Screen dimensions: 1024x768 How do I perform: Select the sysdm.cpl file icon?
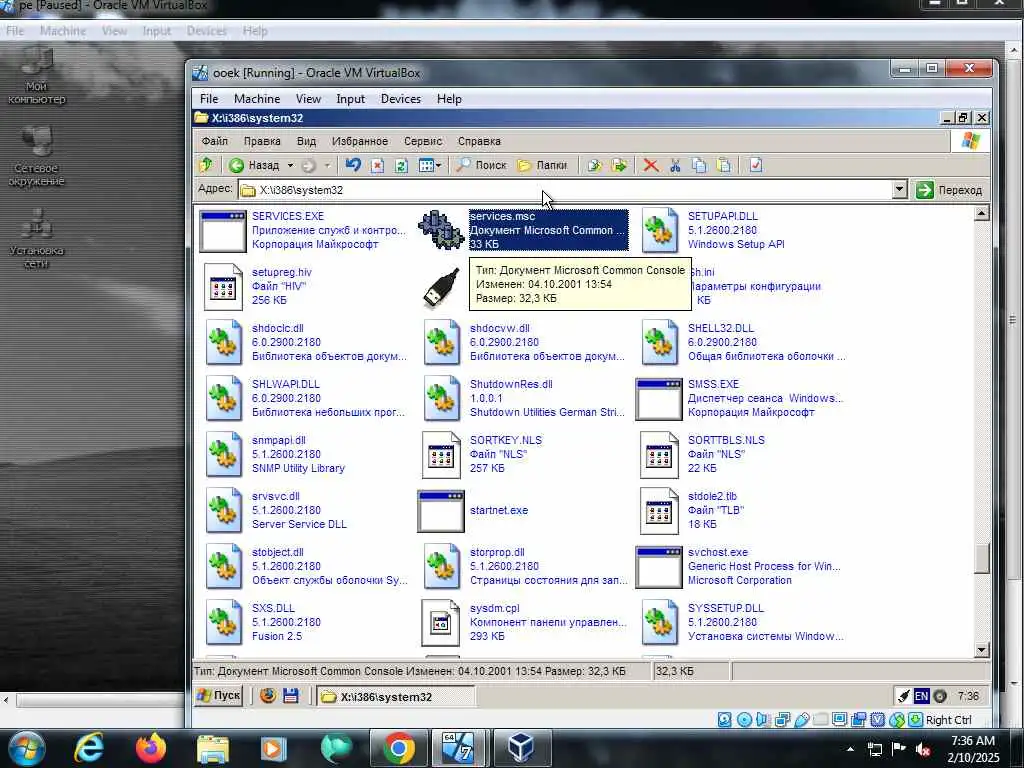441,622
